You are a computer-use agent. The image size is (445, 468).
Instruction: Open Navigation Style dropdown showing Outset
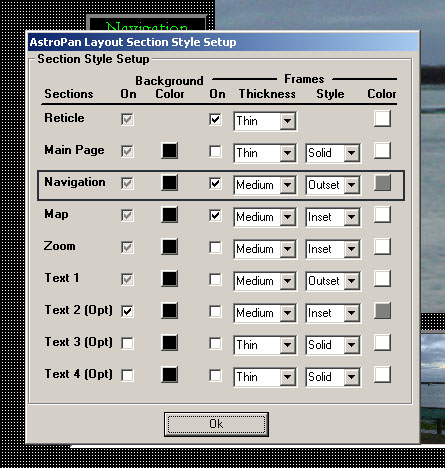click(x=333, y=185)
